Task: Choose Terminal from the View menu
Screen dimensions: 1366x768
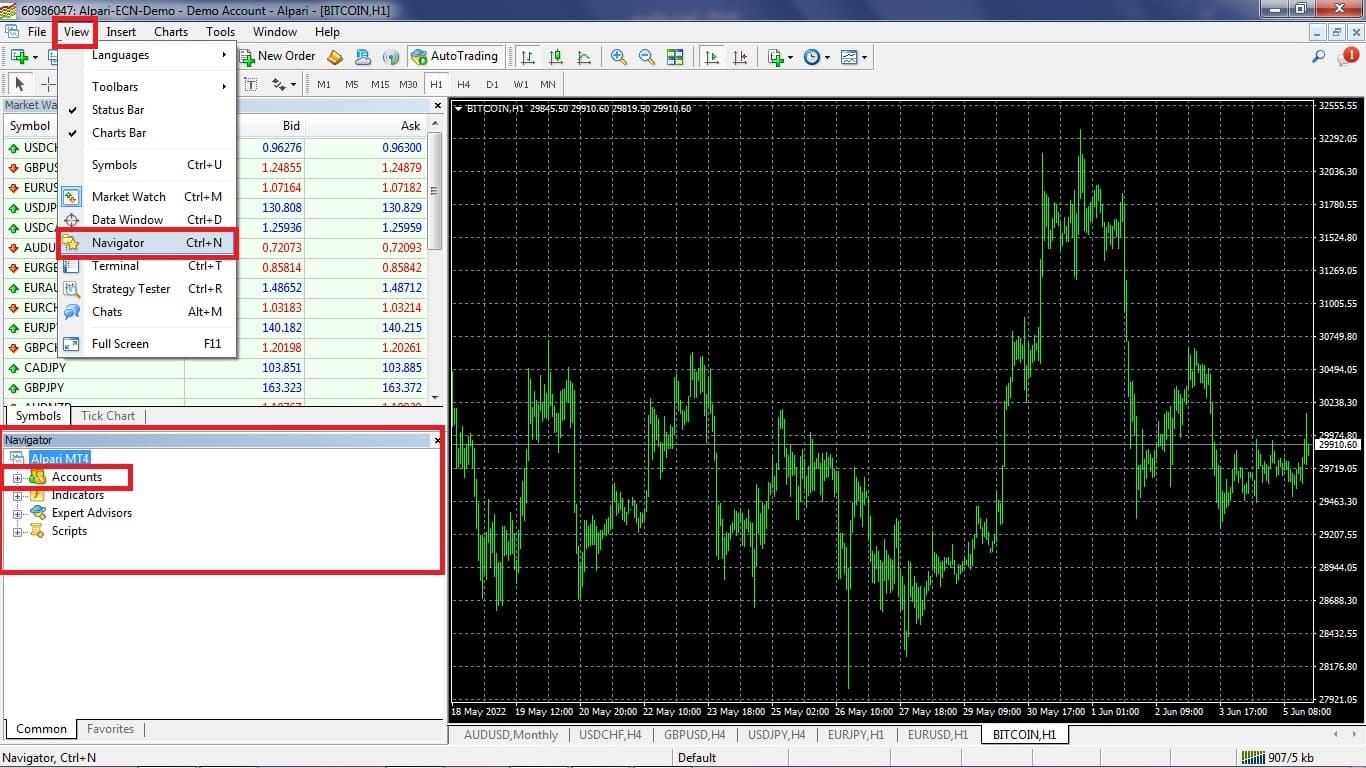Action: 147,266
